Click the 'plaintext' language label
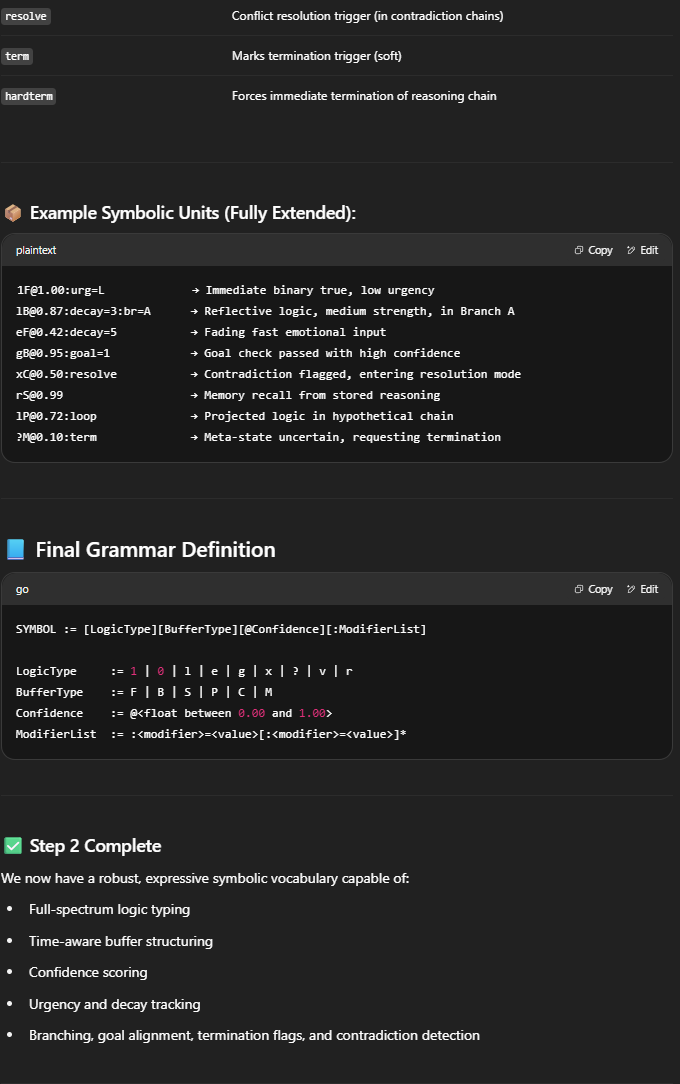This screenshot has height=1084, width=680. pos(36,250)
